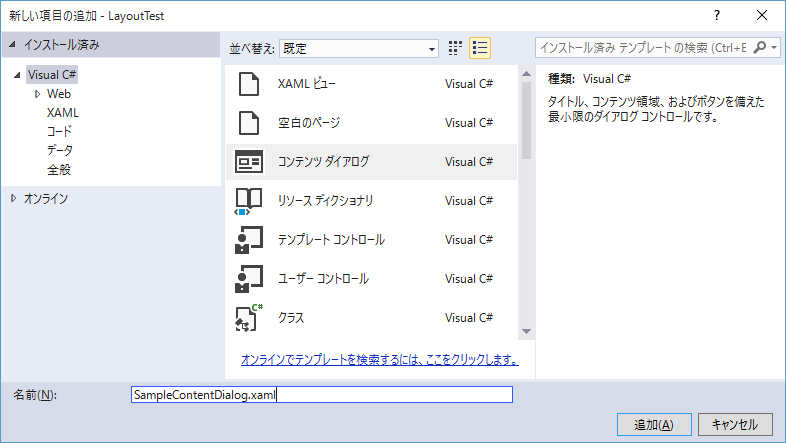
Task: Click the コンテンツ ダイアログ template icon
Action: click(249, 161)
